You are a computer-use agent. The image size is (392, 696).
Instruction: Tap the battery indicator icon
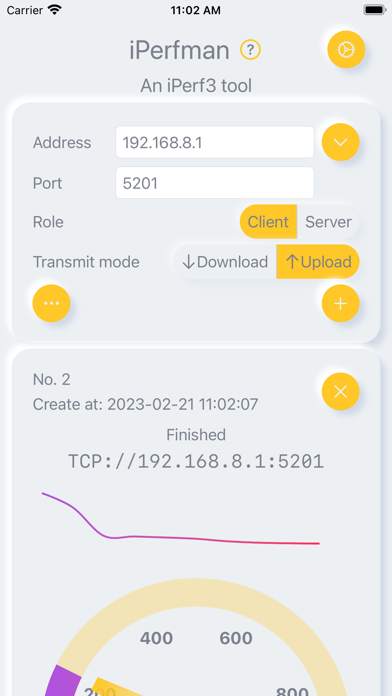pos(374,10)
